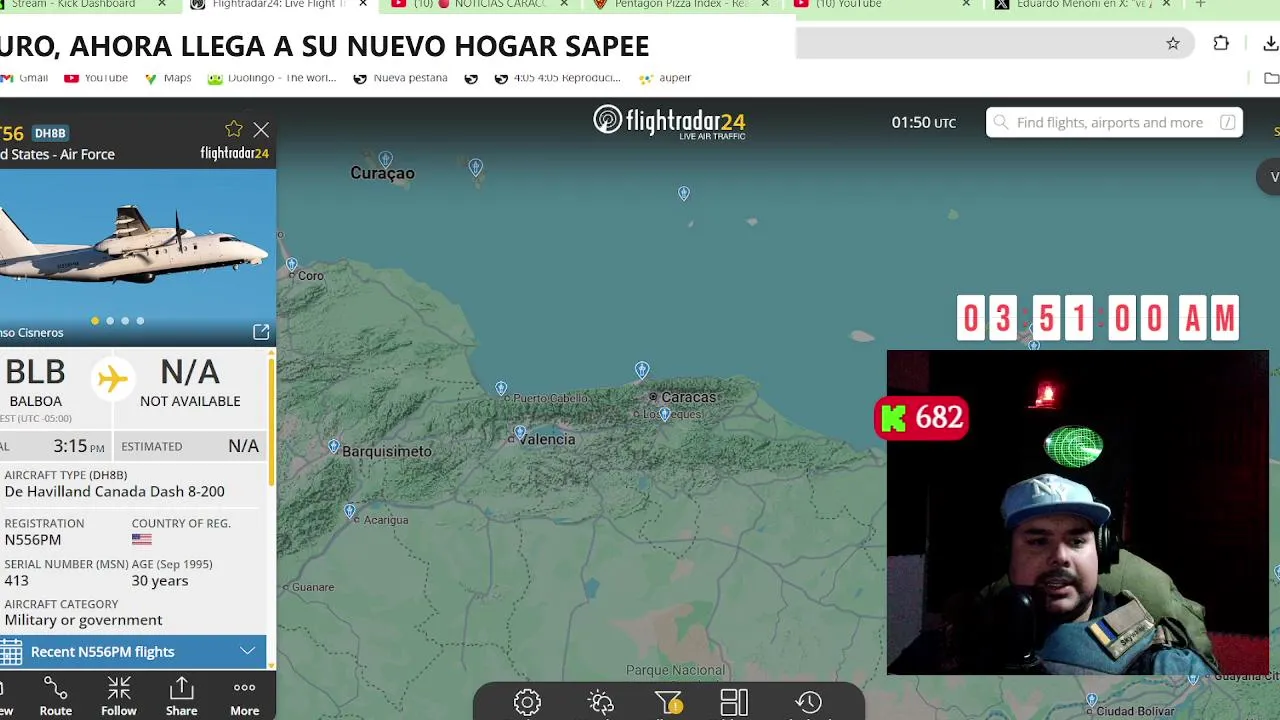Viewport: 1280px width, 720px height.
Task: Click De Havilland Canada Dash 8-200 text
Action: [x=114, y=491]
